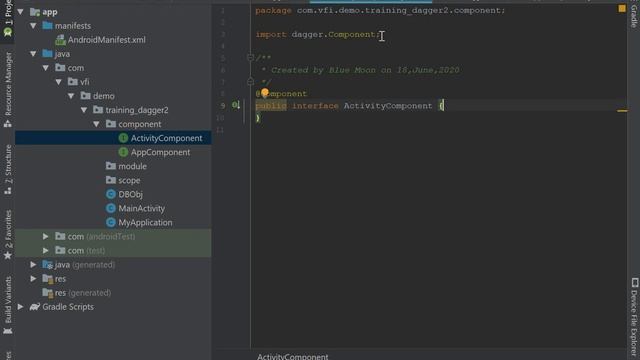
Task: Click the scope package folder icon
Action: (x=111, y=180)
